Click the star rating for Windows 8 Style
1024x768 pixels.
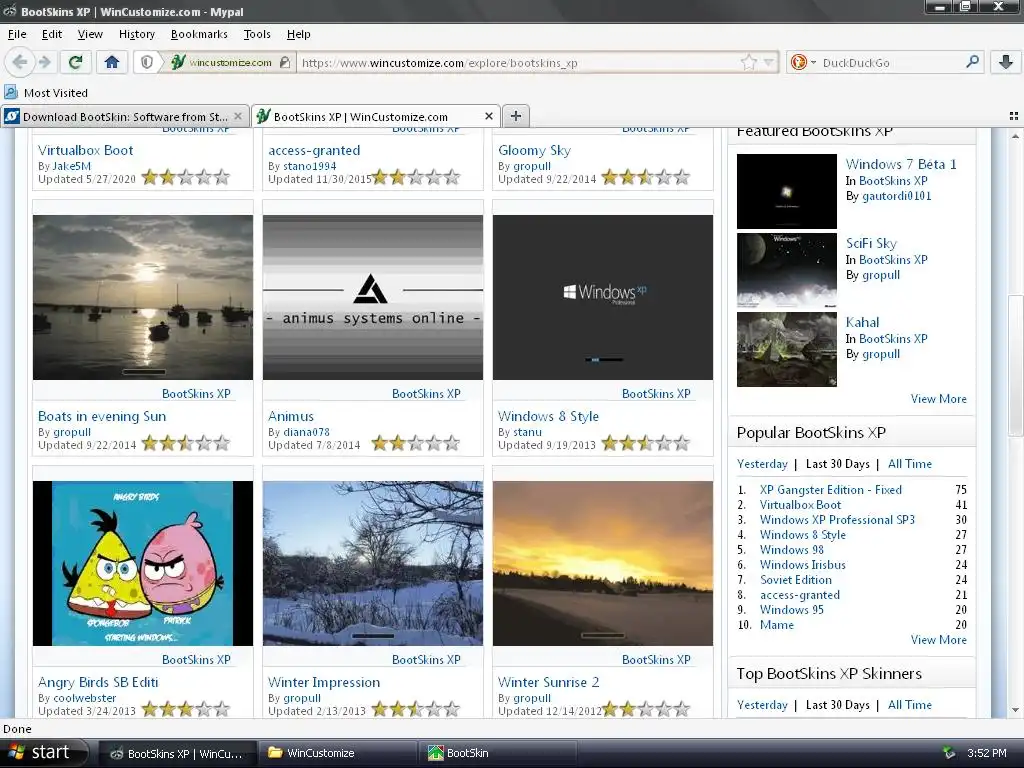click(x=645, y=443)
